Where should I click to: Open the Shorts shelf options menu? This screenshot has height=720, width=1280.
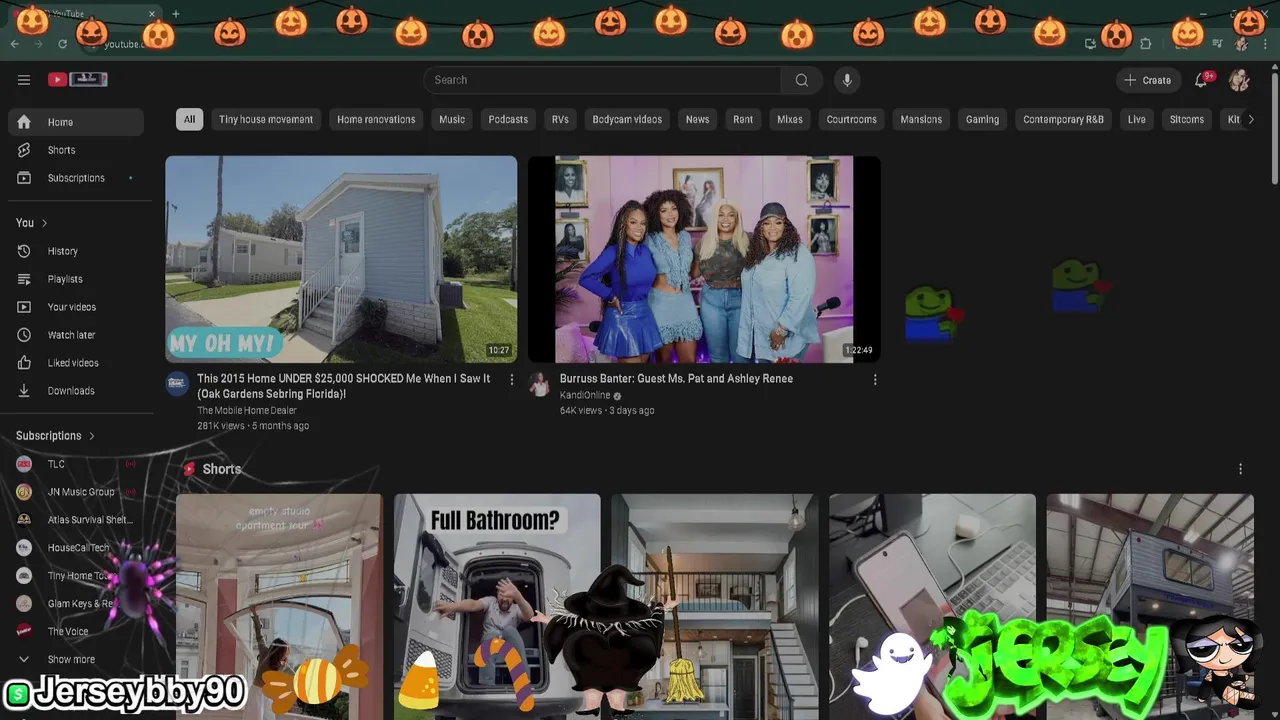coord(1241,469)
